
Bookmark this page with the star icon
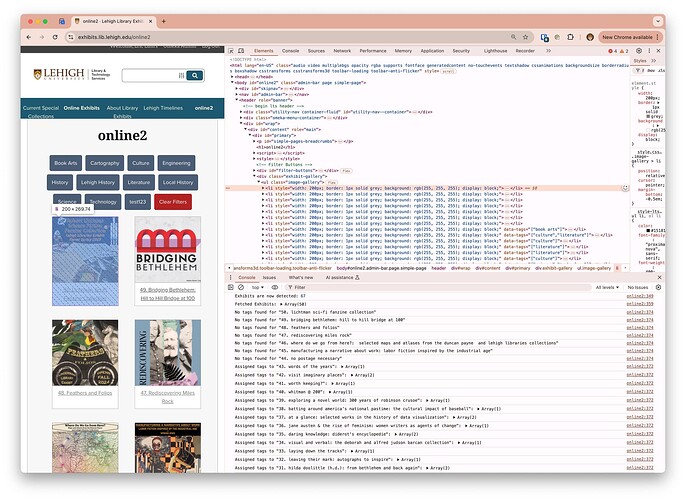click(x=525, y=37)
